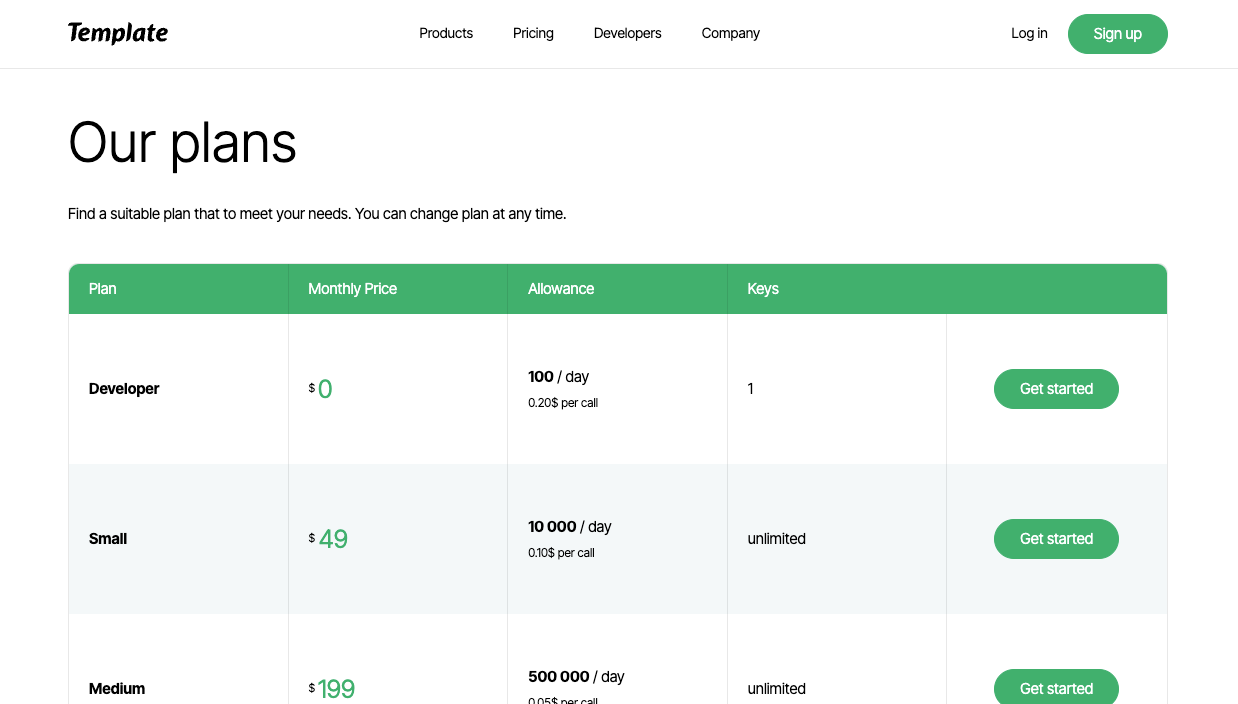The image size is (1238, 704).
Task: Click the Developer plan keys value 1
Action: [750, 389]
